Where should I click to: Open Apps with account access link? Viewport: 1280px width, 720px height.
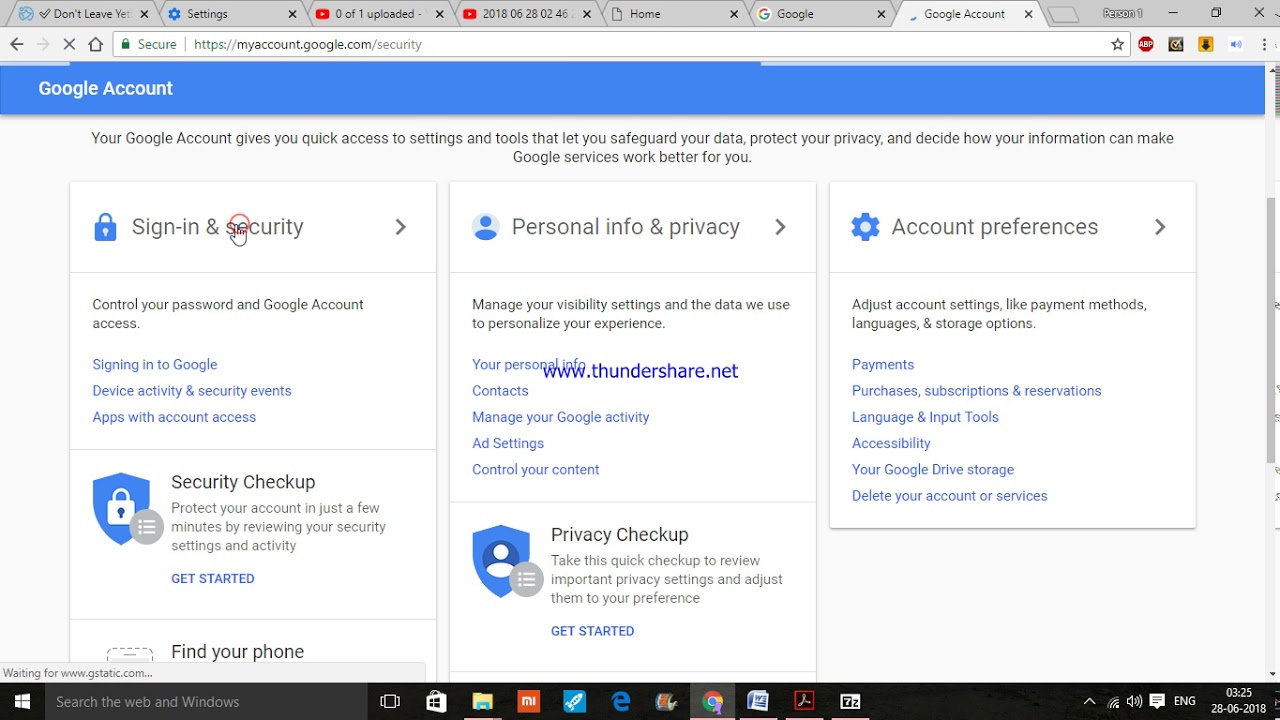point(174,417)
